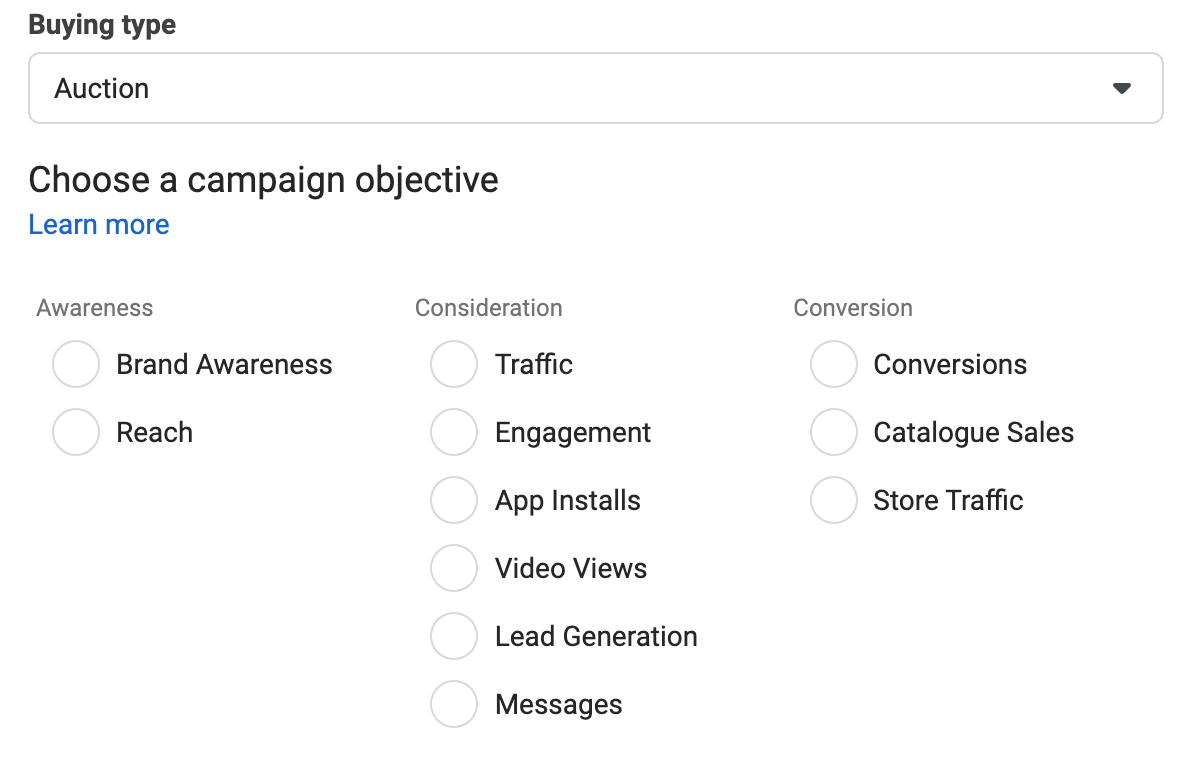
Task: Select the Video Views radio button
Action: 454,569
